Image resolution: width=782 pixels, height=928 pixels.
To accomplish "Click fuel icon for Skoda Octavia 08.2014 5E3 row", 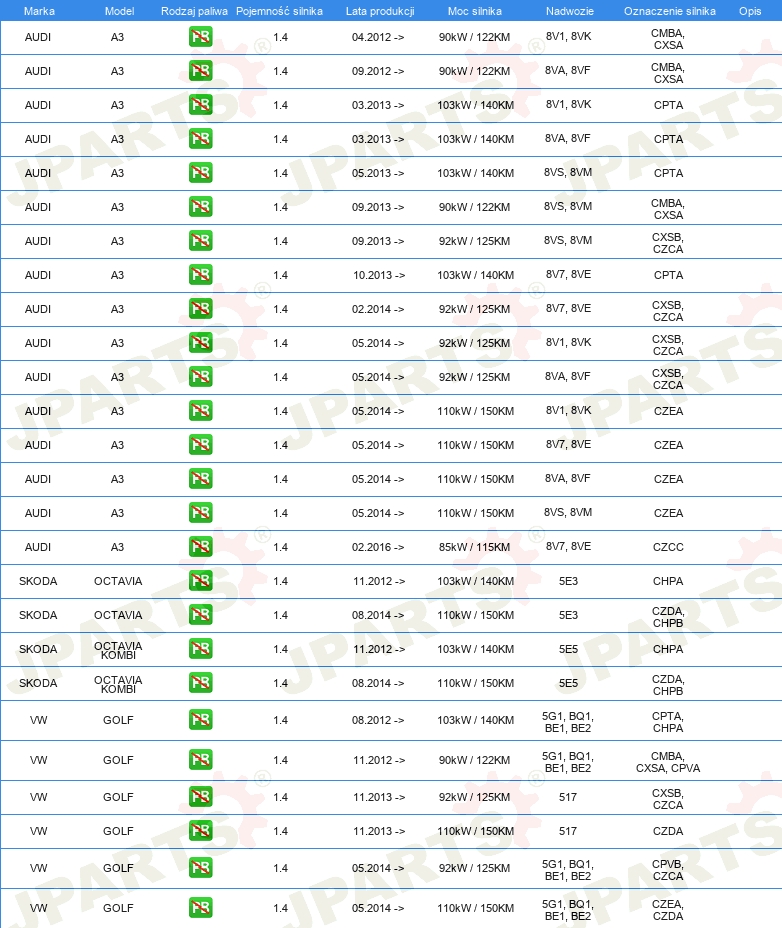I will pyautogui.click(x=201, y=615).
